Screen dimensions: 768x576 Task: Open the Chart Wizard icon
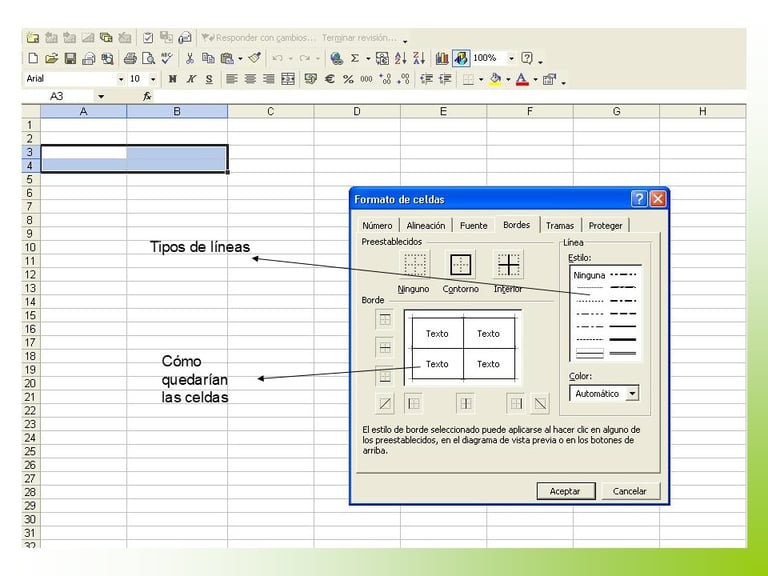pos(442,58)
